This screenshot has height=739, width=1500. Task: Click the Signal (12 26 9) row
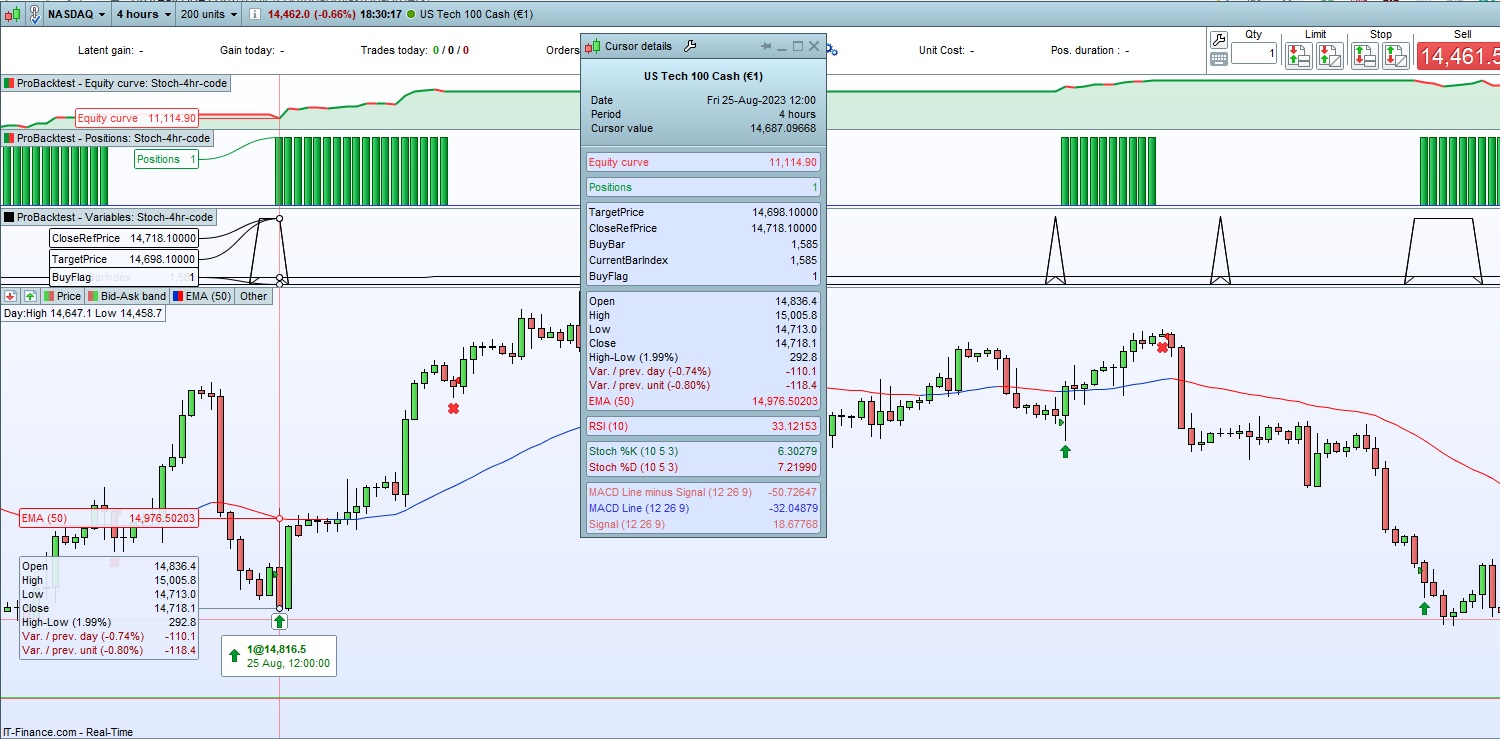[703, 524]
